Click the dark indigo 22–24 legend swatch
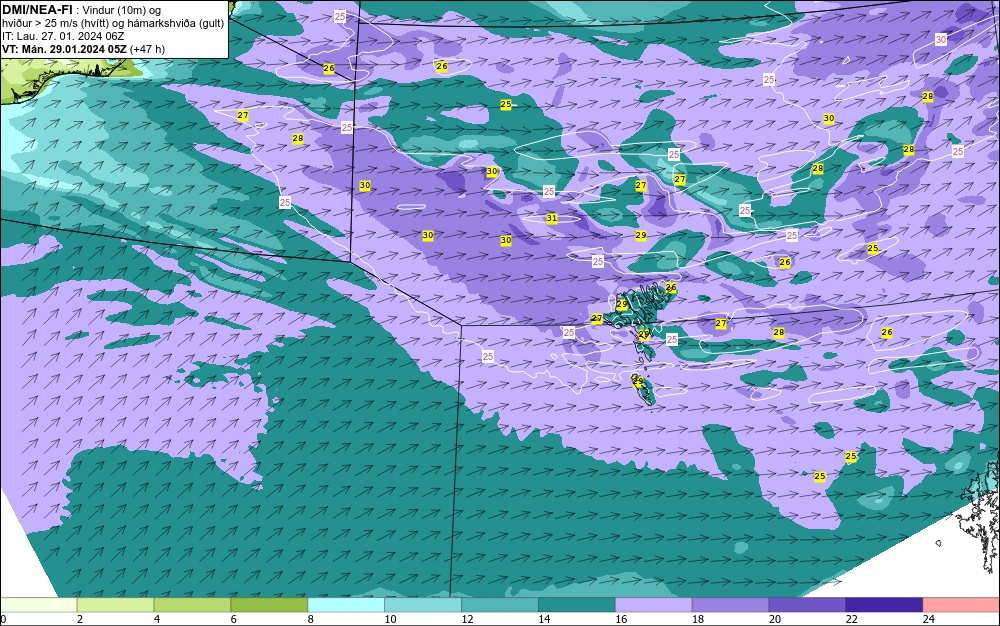The height and width of the screenshot is (626, 1000). (x=885, y=605)
